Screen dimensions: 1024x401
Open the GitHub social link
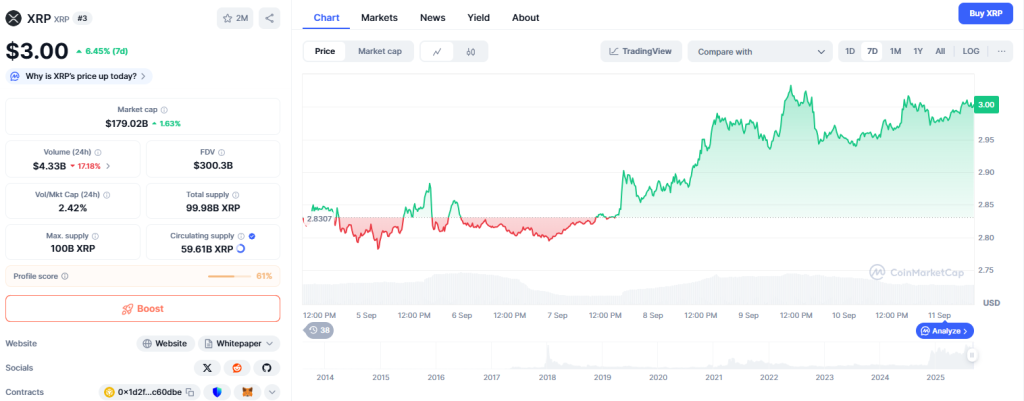(266, 368)
